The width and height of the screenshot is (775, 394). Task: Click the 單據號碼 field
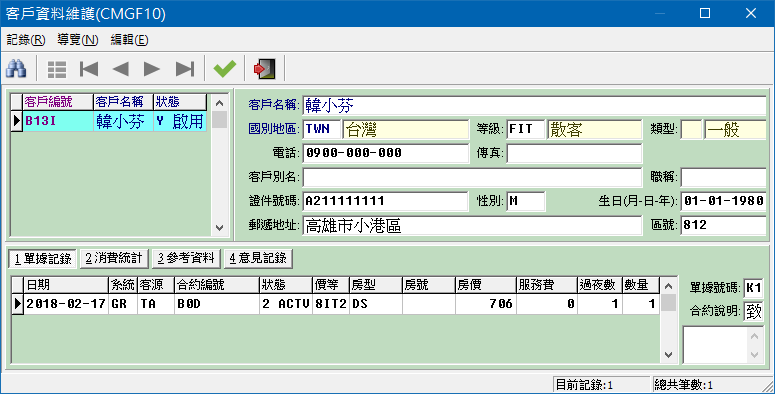pos(753,288)
